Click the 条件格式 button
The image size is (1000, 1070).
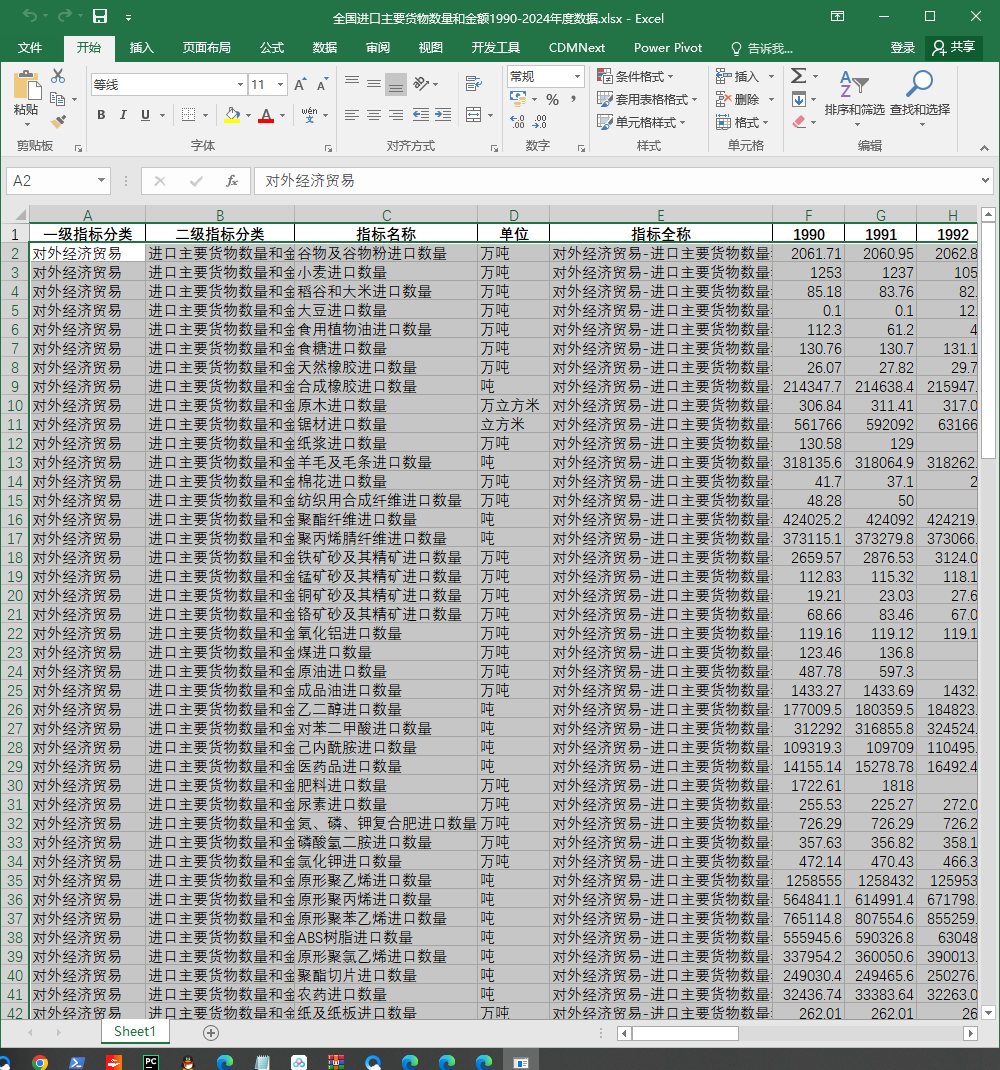coord(635,76)
